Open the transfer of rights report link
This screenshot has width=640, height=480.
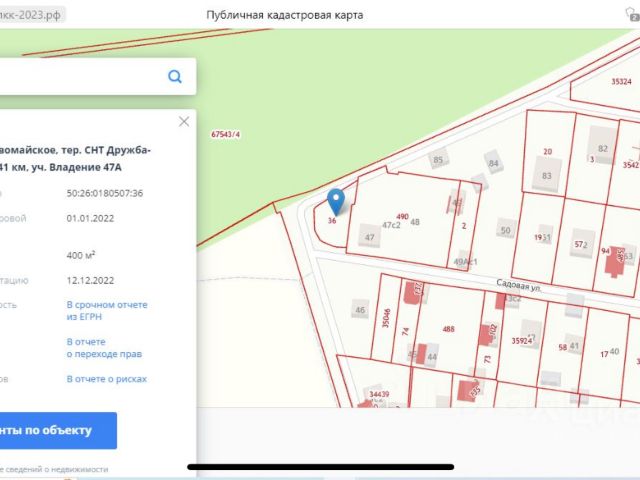tap(104, 348)
